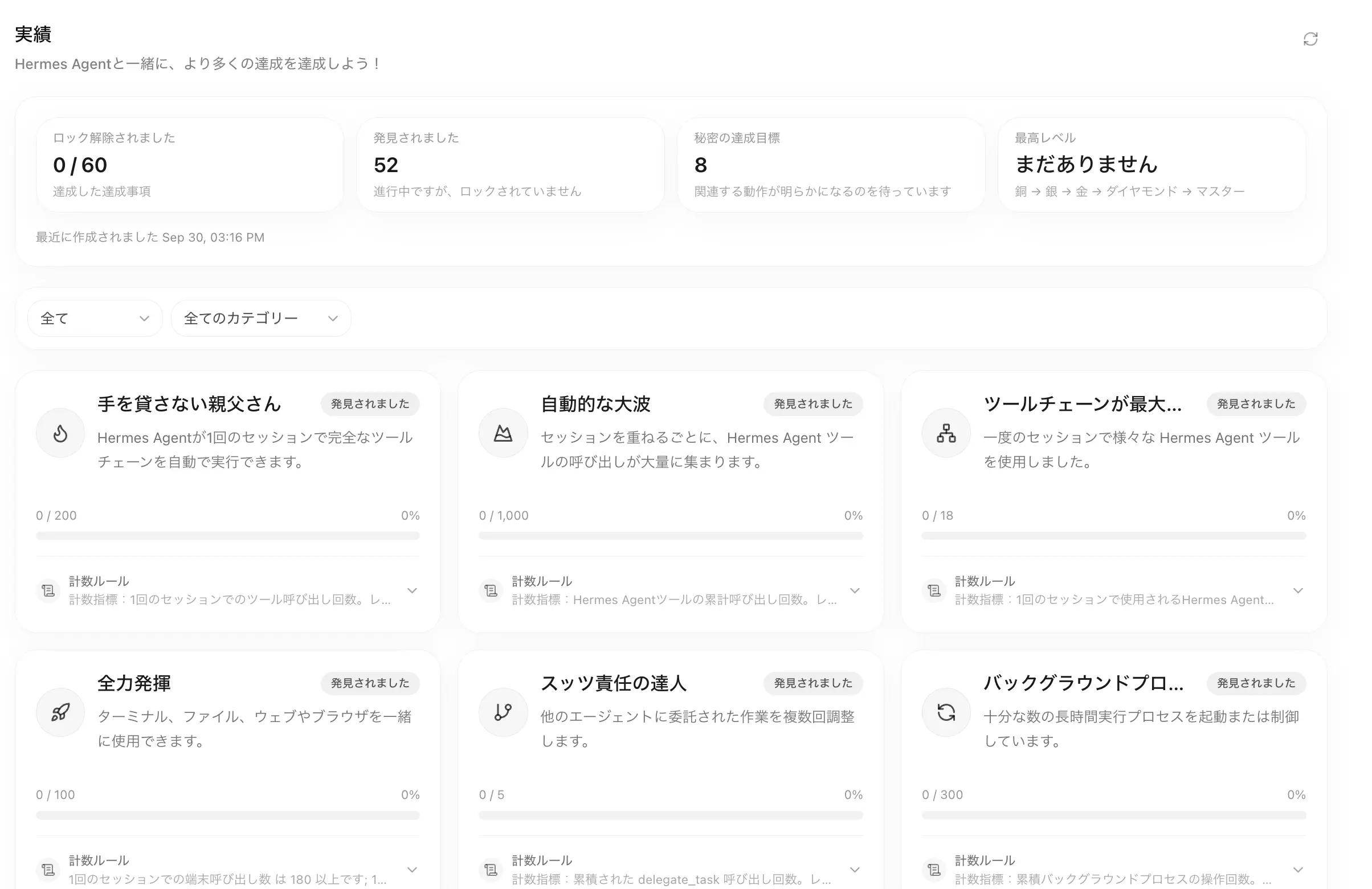Click the refresh icon at top right
Screen dimensions: 1372x889
[1310, 39]
